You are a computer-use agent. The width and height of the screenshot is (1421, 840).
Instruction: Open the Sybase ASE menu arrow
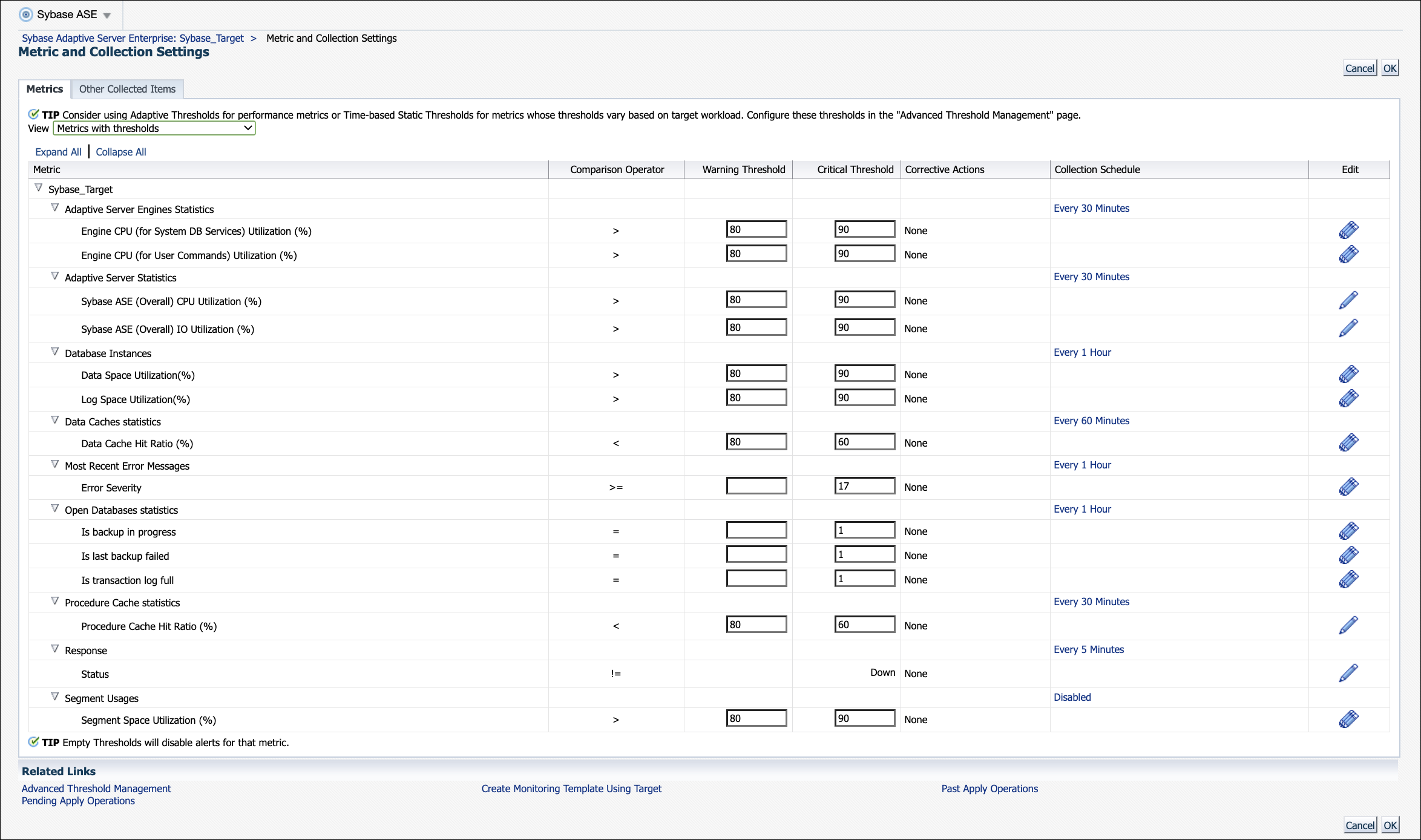pos(107,16)
